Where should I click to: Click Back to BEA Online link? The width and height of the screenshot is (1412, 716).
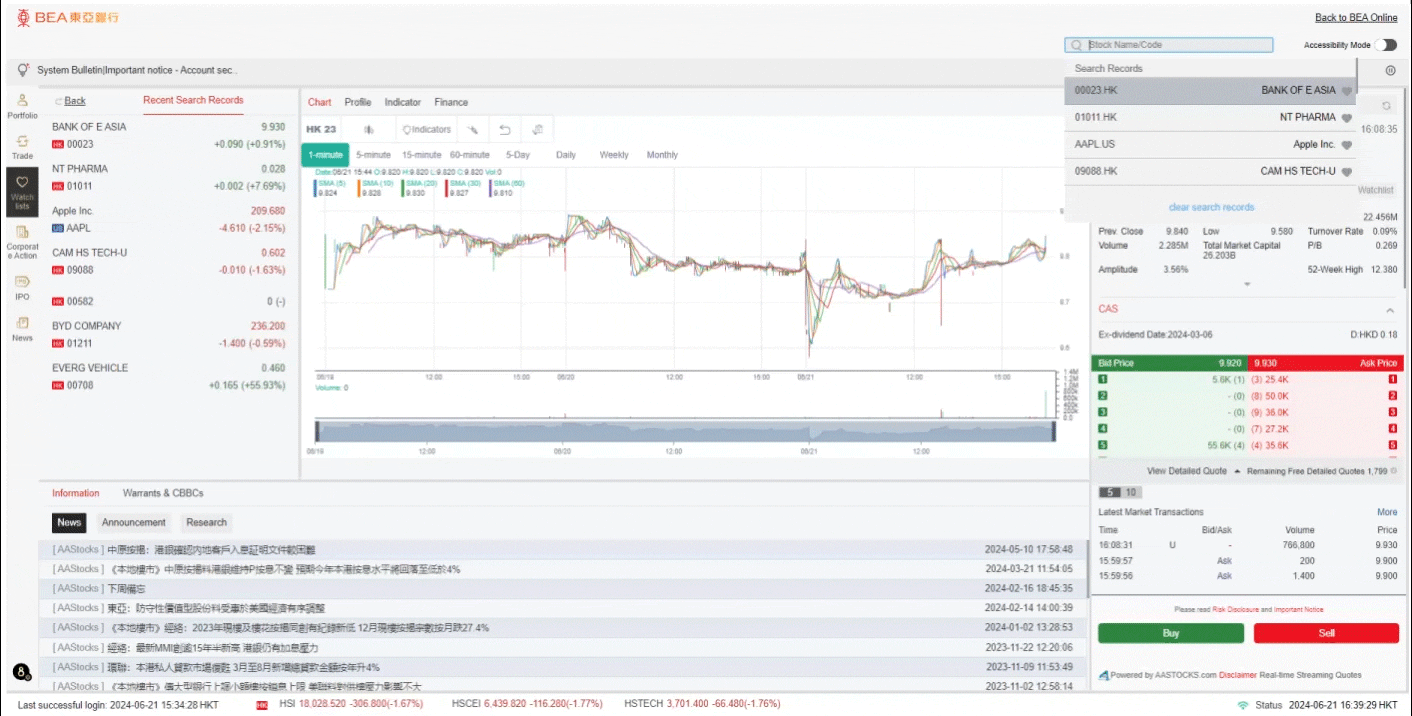1356,18
